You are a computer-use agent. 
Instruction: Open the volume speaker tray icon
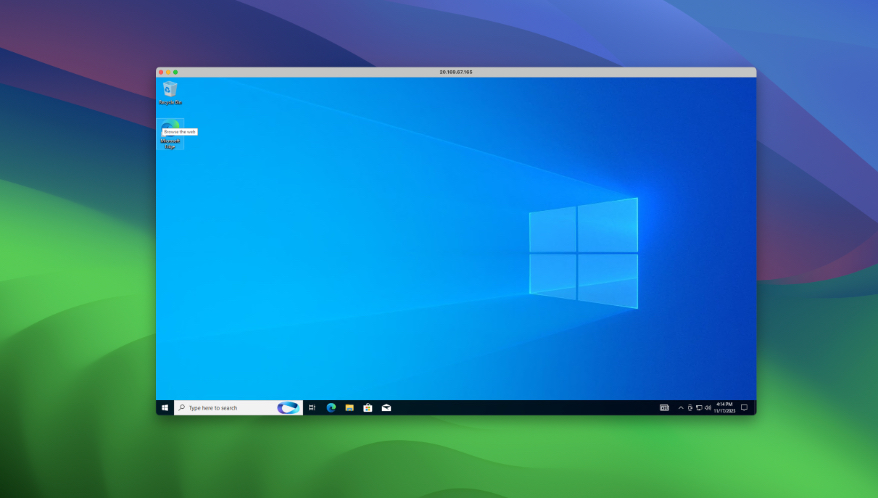pos(708,408)
